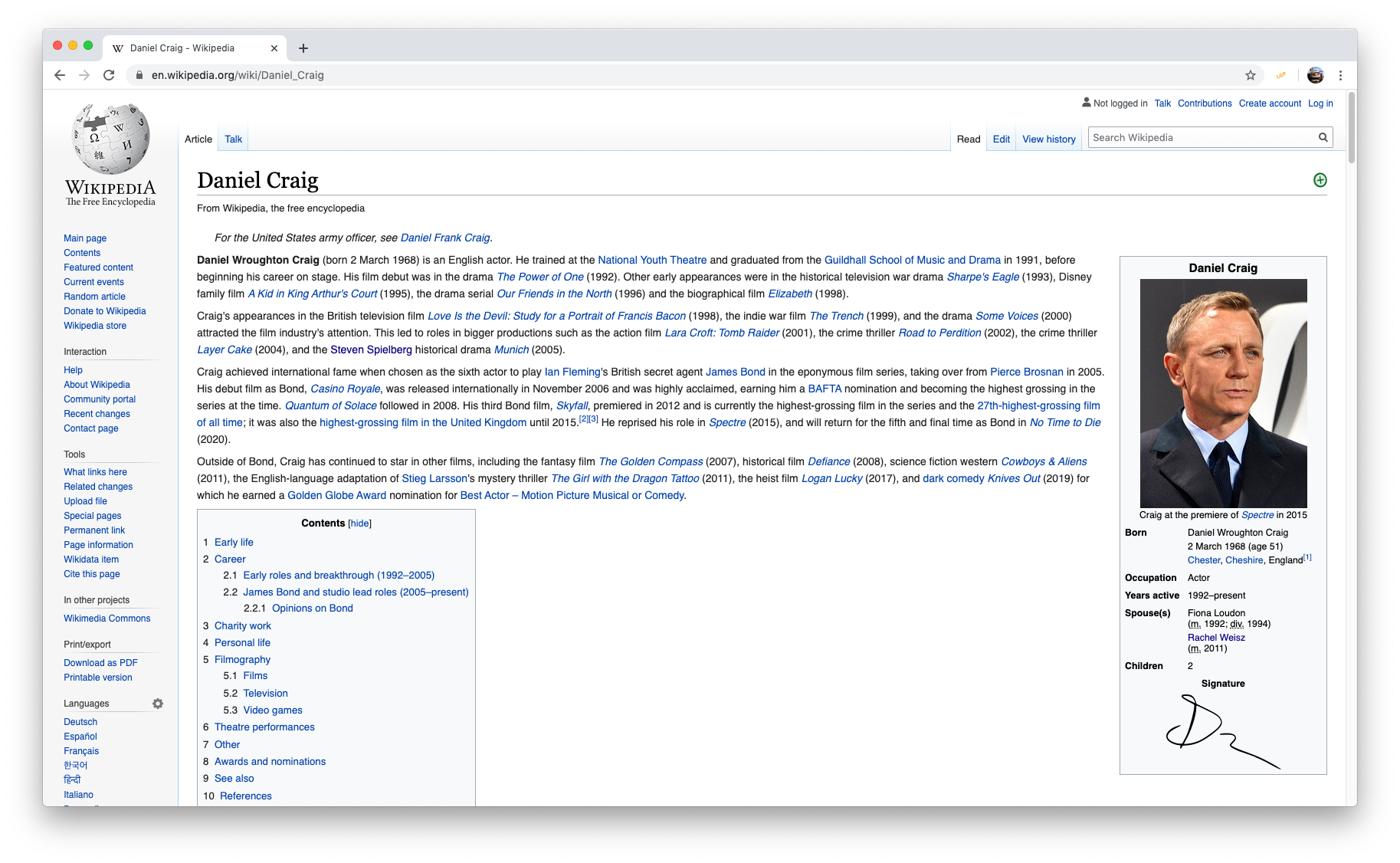The width and height of the screenshot is (1400, 863).
Task: Open Chrome three-dot menu
Action: tap(1340, 75)
